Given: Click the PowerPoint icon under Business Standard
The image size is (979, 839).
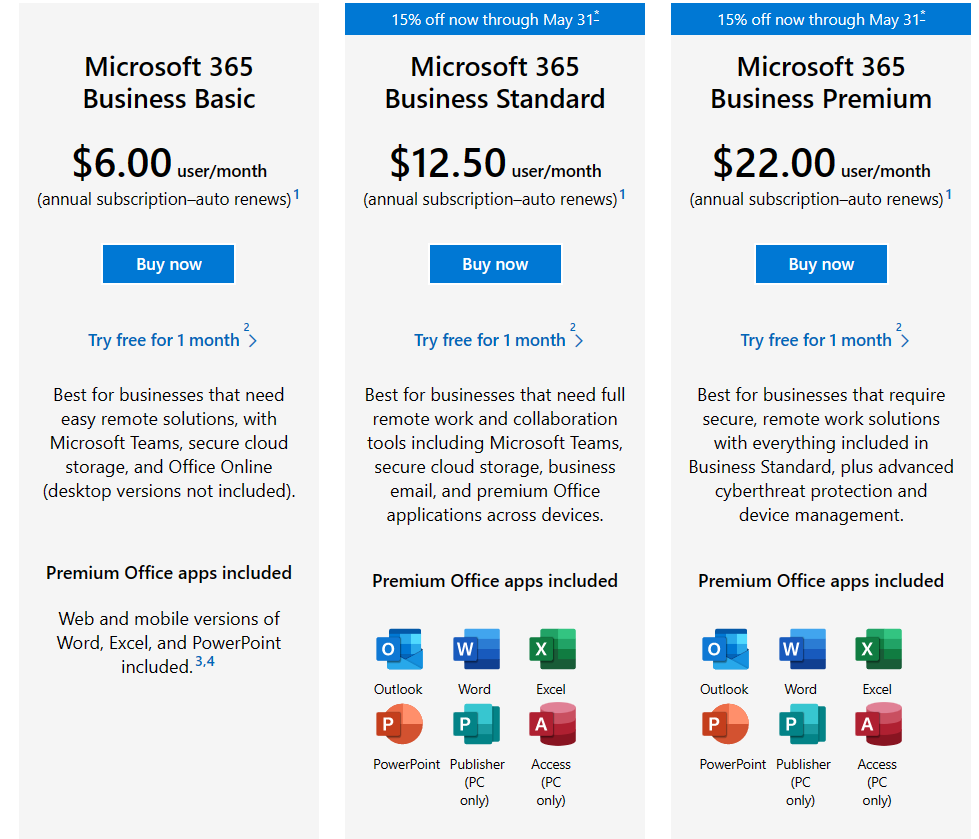Looking at the screenshot, I should (399, 725).
